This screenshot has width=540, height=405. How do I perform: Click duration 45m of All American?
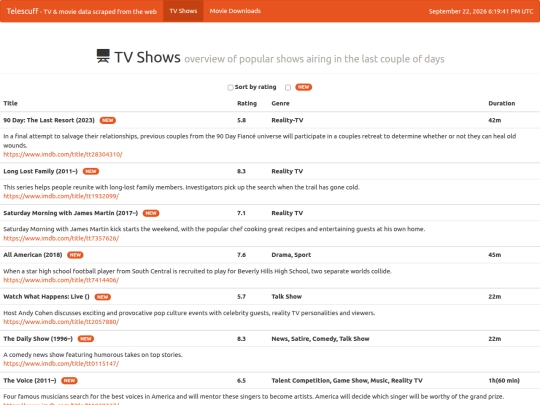tap(495, 255)
